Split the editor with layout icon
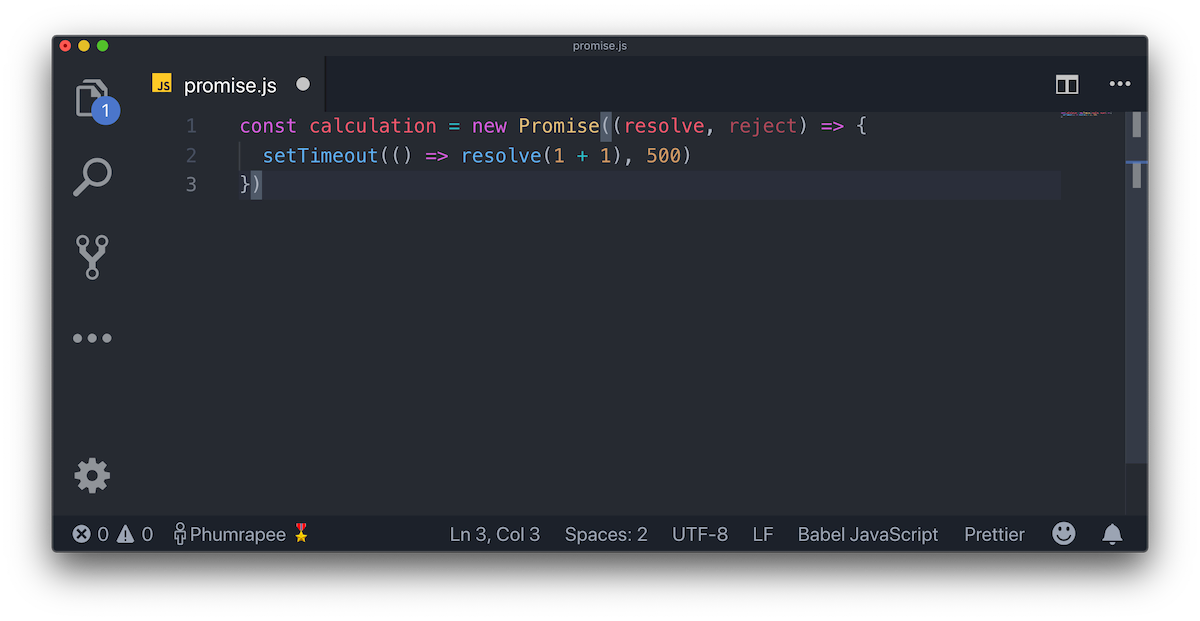The width and height of the screenshot is (1200, 621). (x=1067, y=85)
